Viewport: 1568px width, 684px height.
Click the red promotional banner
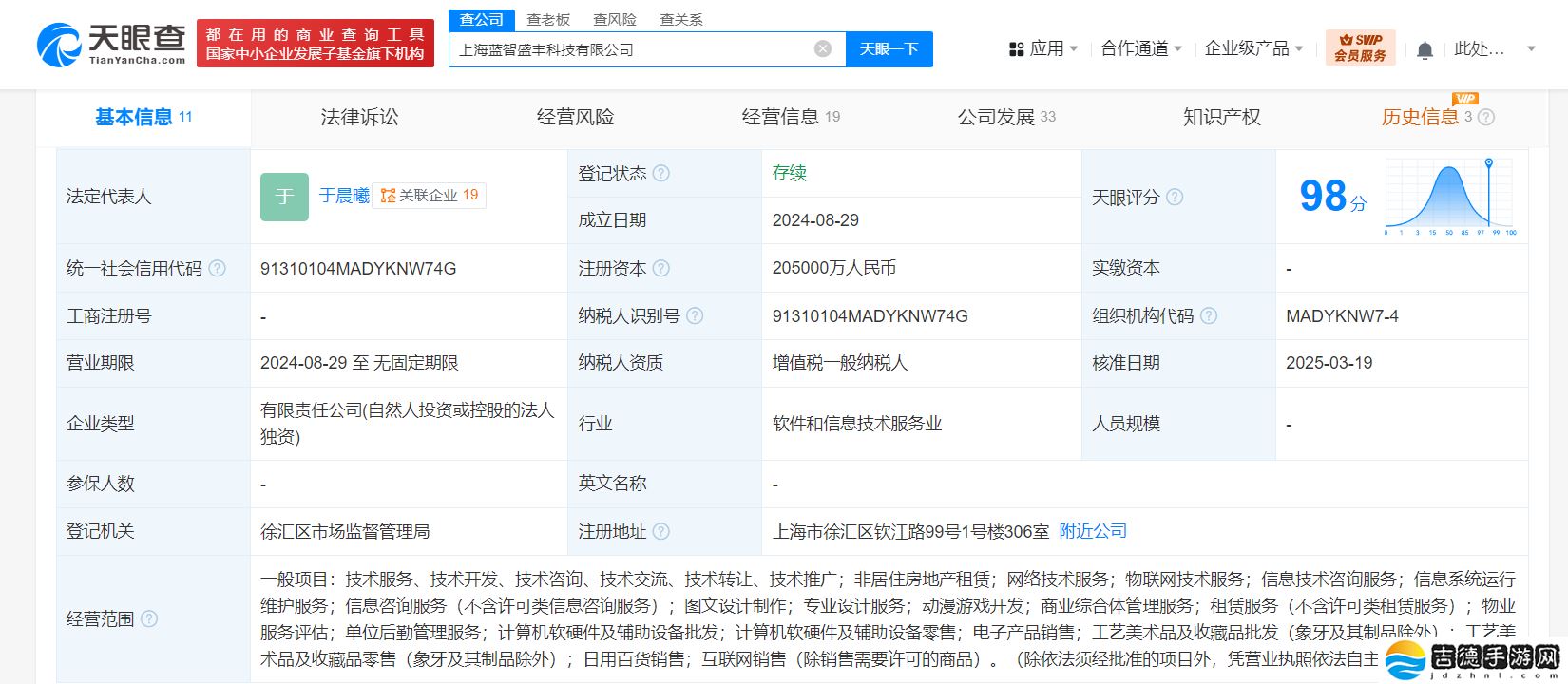(316, 45)
